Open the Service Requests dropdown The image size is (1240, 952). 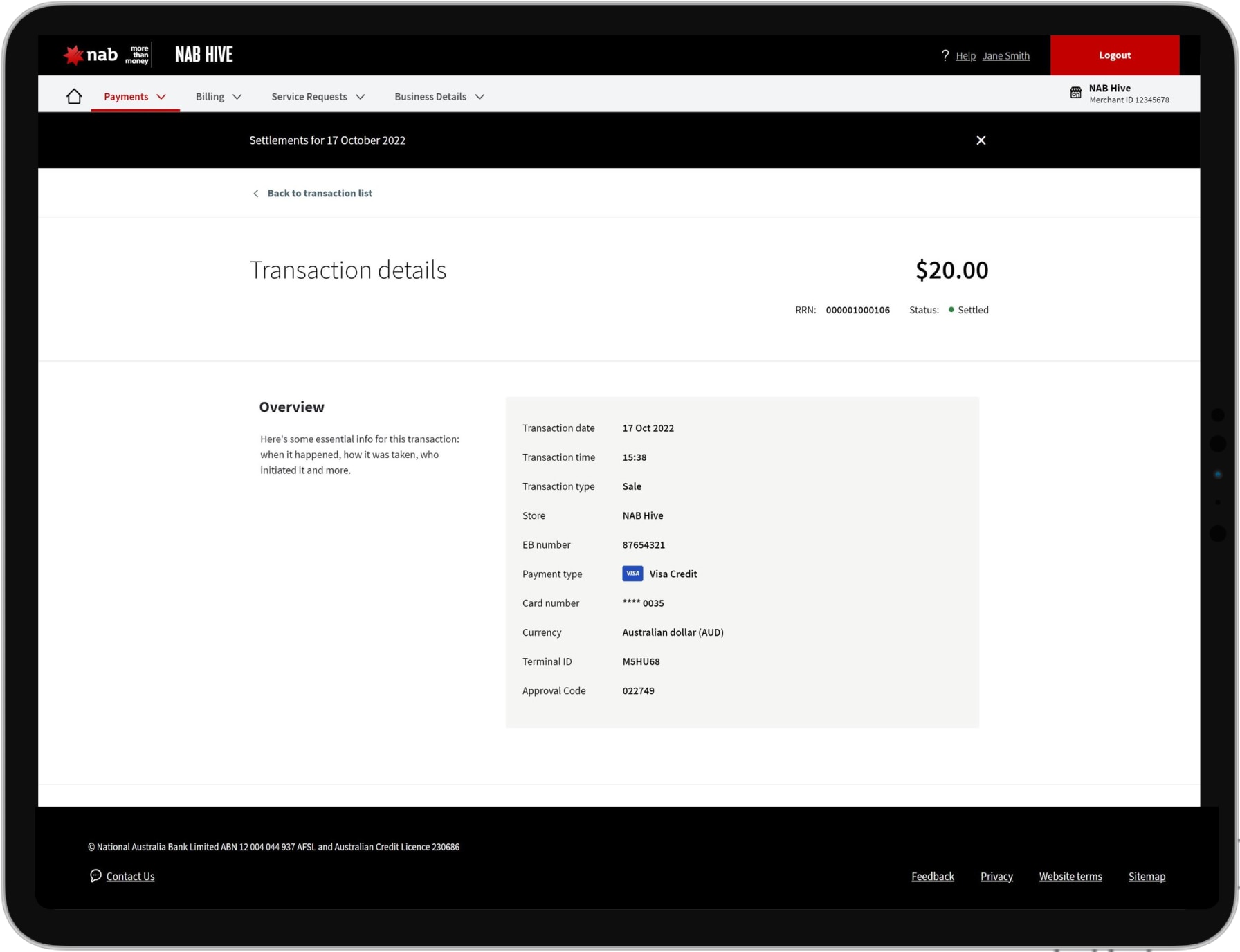318,97
